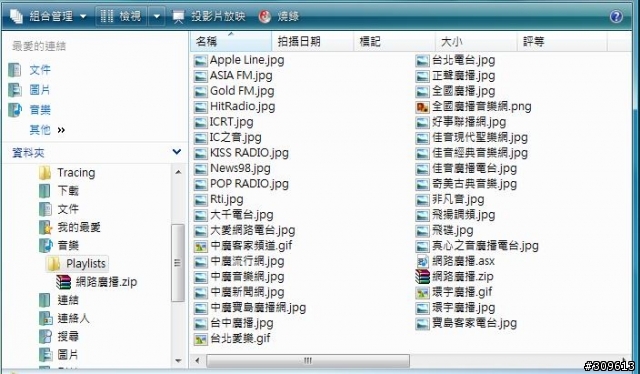
Task: Click file name 中廣寶島廣播網.jpg
Action: click(x=258, y=308)
